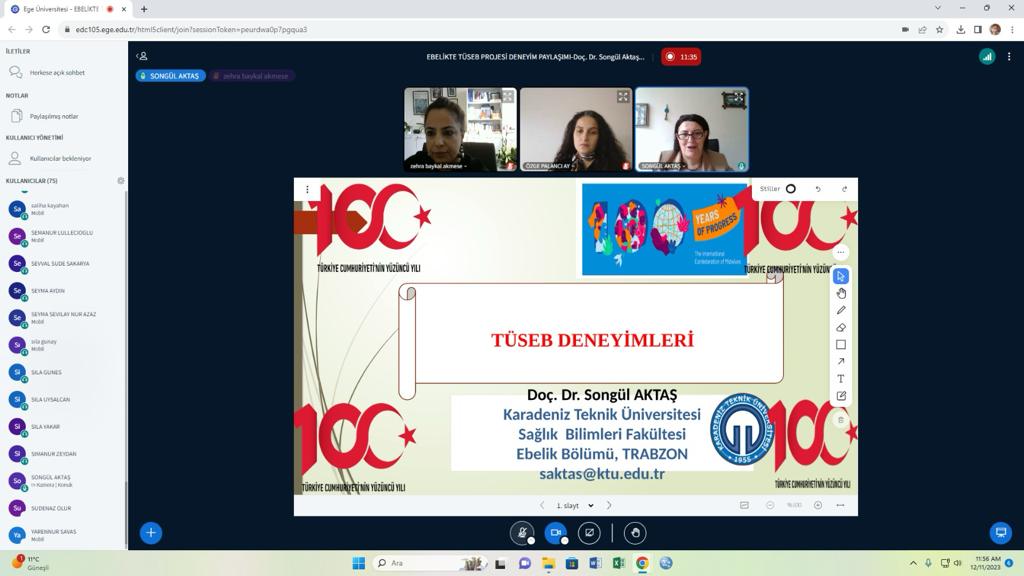
Task: Click fit-to-width icon in slide bar
Action: coord(840,505)
